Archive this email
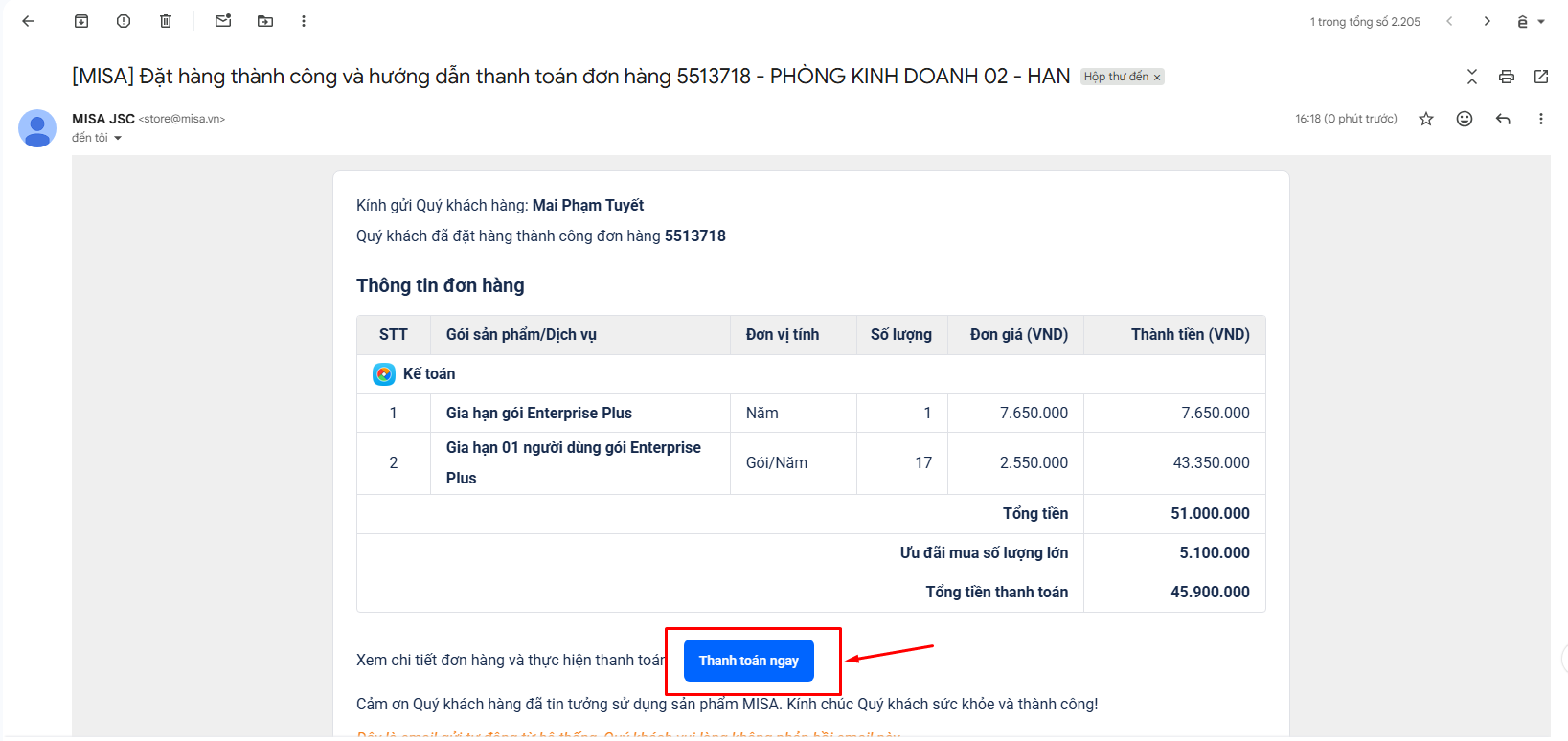 click(x=81, y=21)
